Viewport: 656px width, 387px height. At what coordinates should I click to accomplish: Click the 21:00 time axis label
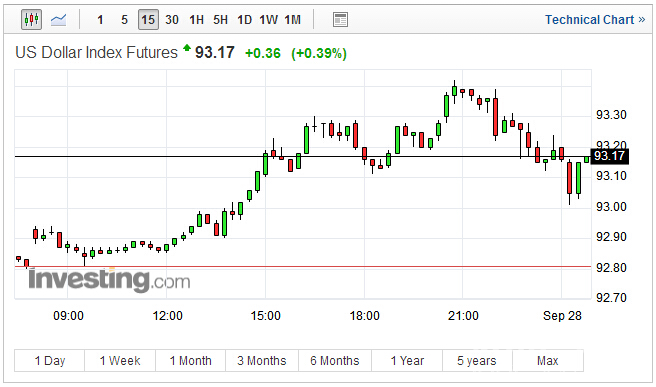[x=463, y=316]
